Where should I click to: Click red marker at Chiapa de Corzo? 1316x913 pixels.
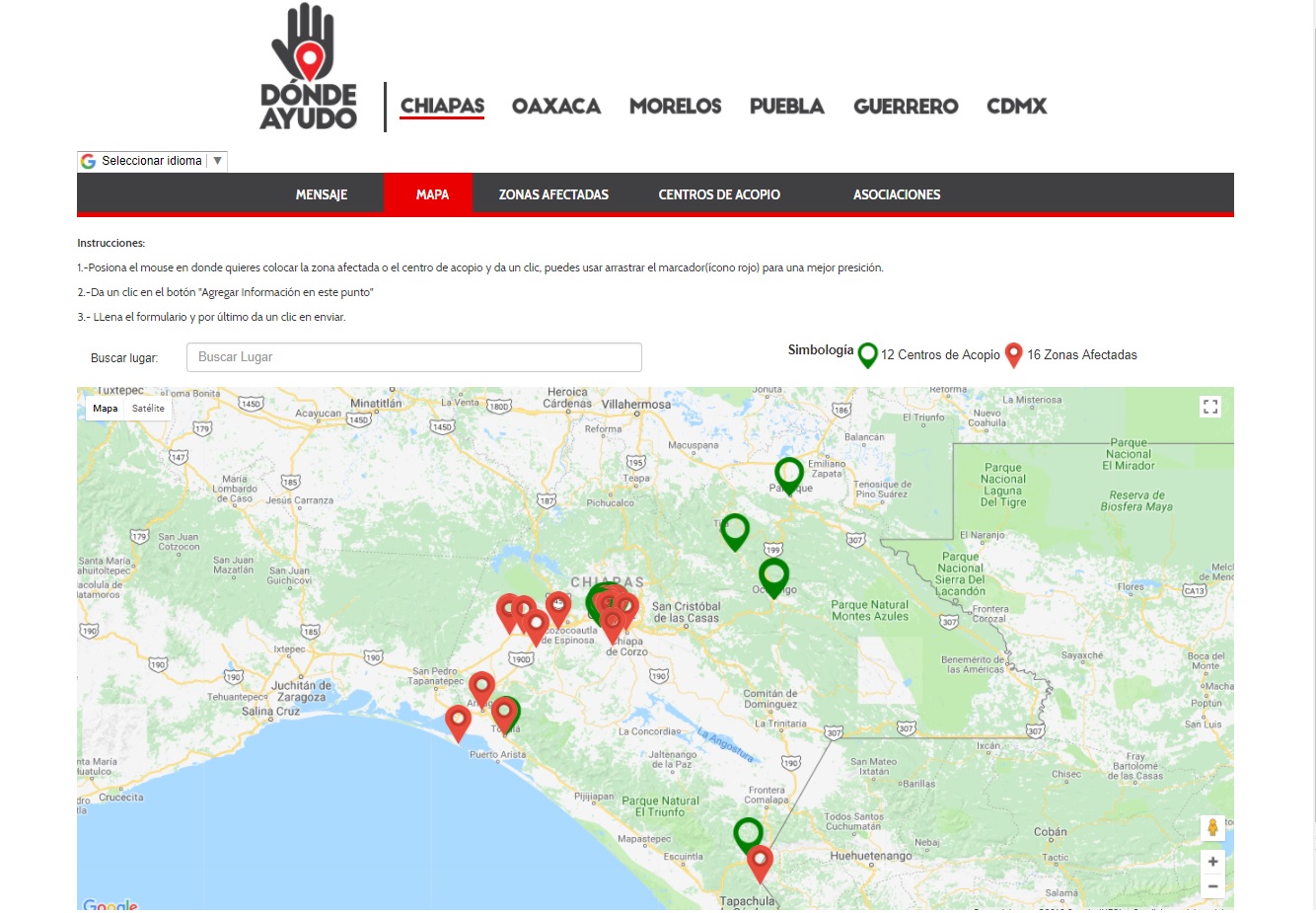[613, 624]
